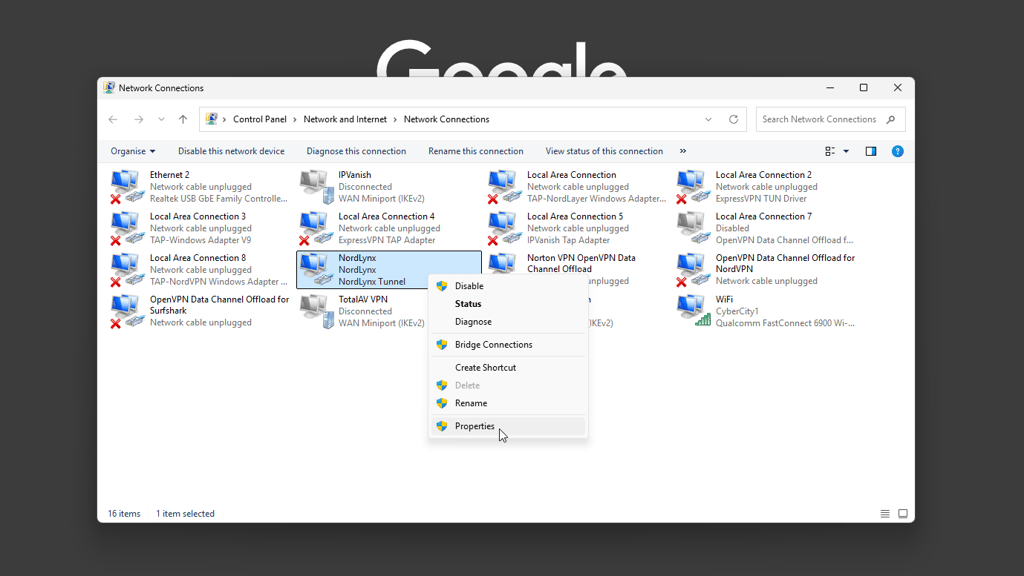Viewport: 1024px width, 576px height.
Task: Click 'IPVanish Tap Adapter' text
Action: click(x=568, y=240)
